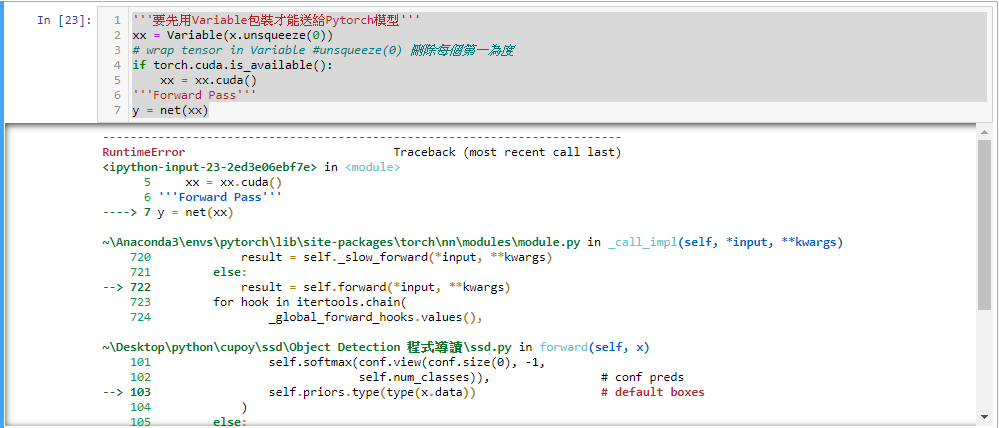Click the output scrollbar thumb

click(x=984, y=223)
